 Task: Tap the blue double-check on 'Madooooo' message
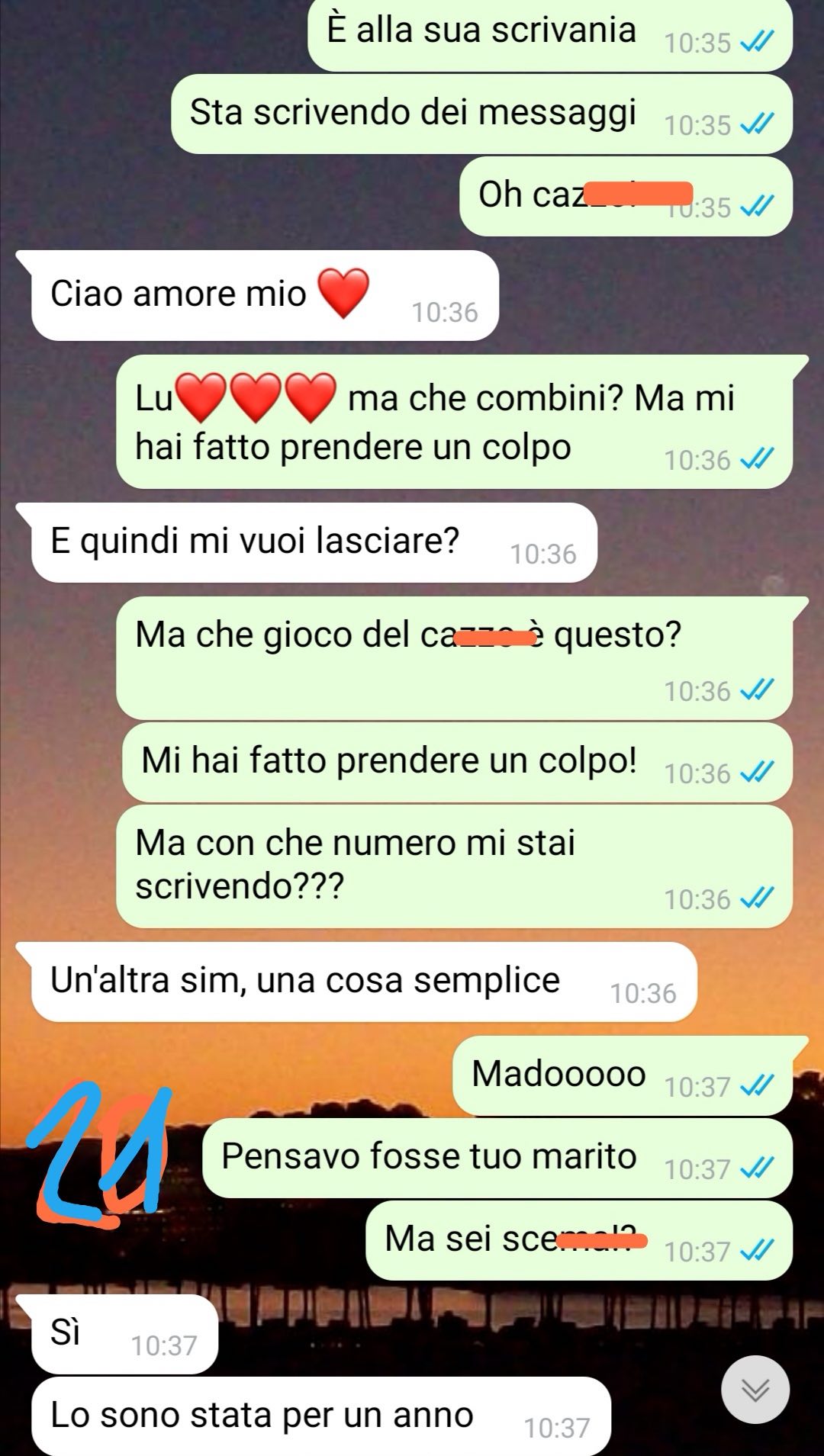coord(758,1085)
